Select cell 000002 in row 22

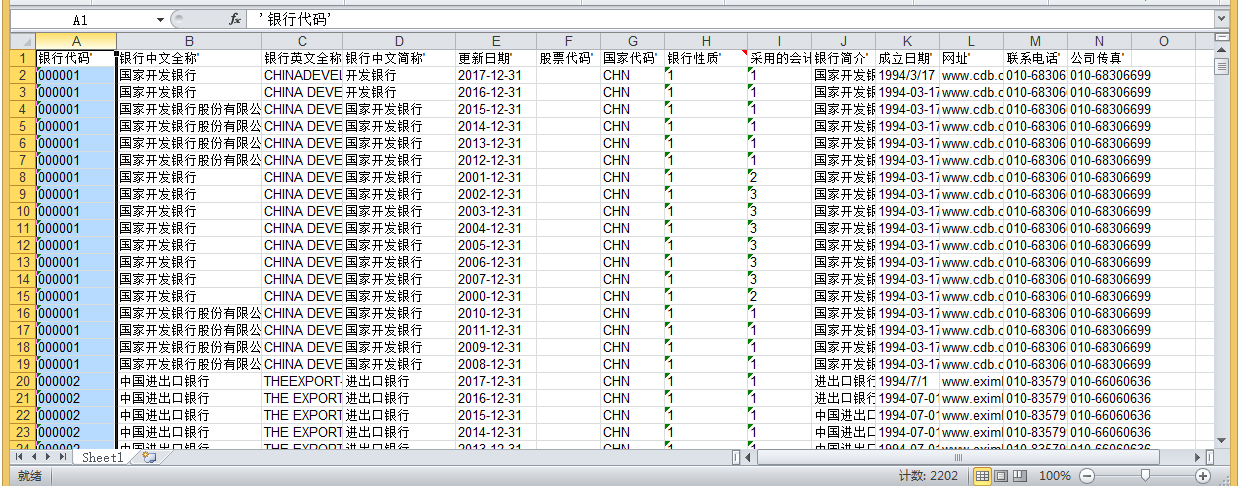point(76,415)
